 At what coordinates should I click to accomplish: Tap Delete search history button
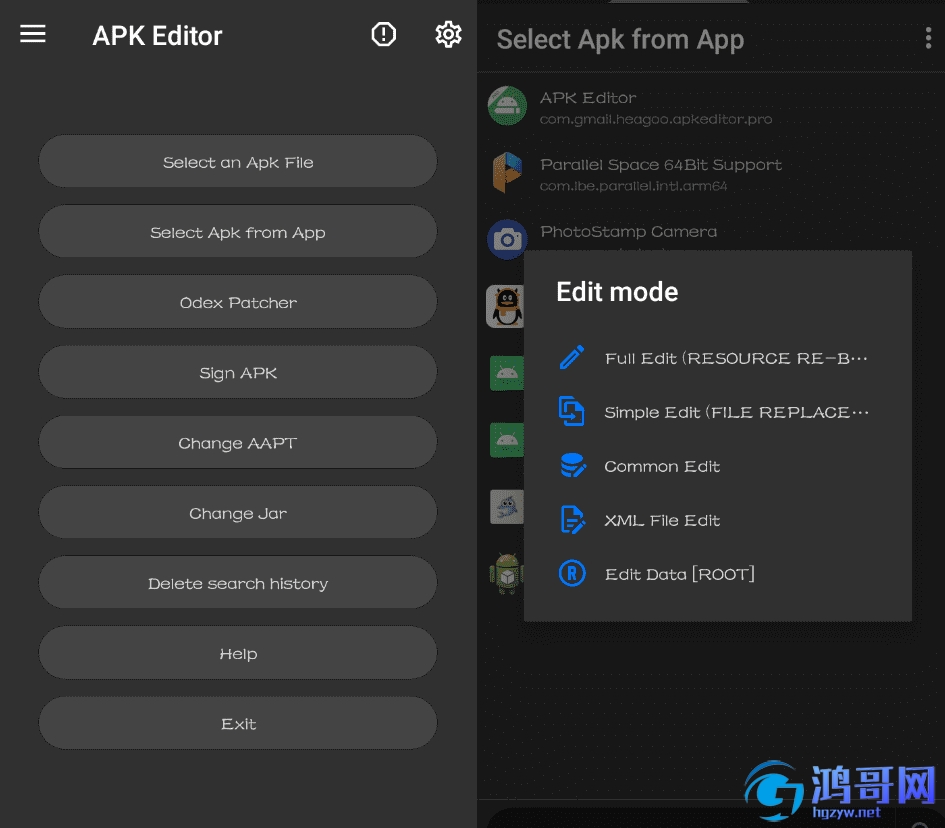coord(238,583)
